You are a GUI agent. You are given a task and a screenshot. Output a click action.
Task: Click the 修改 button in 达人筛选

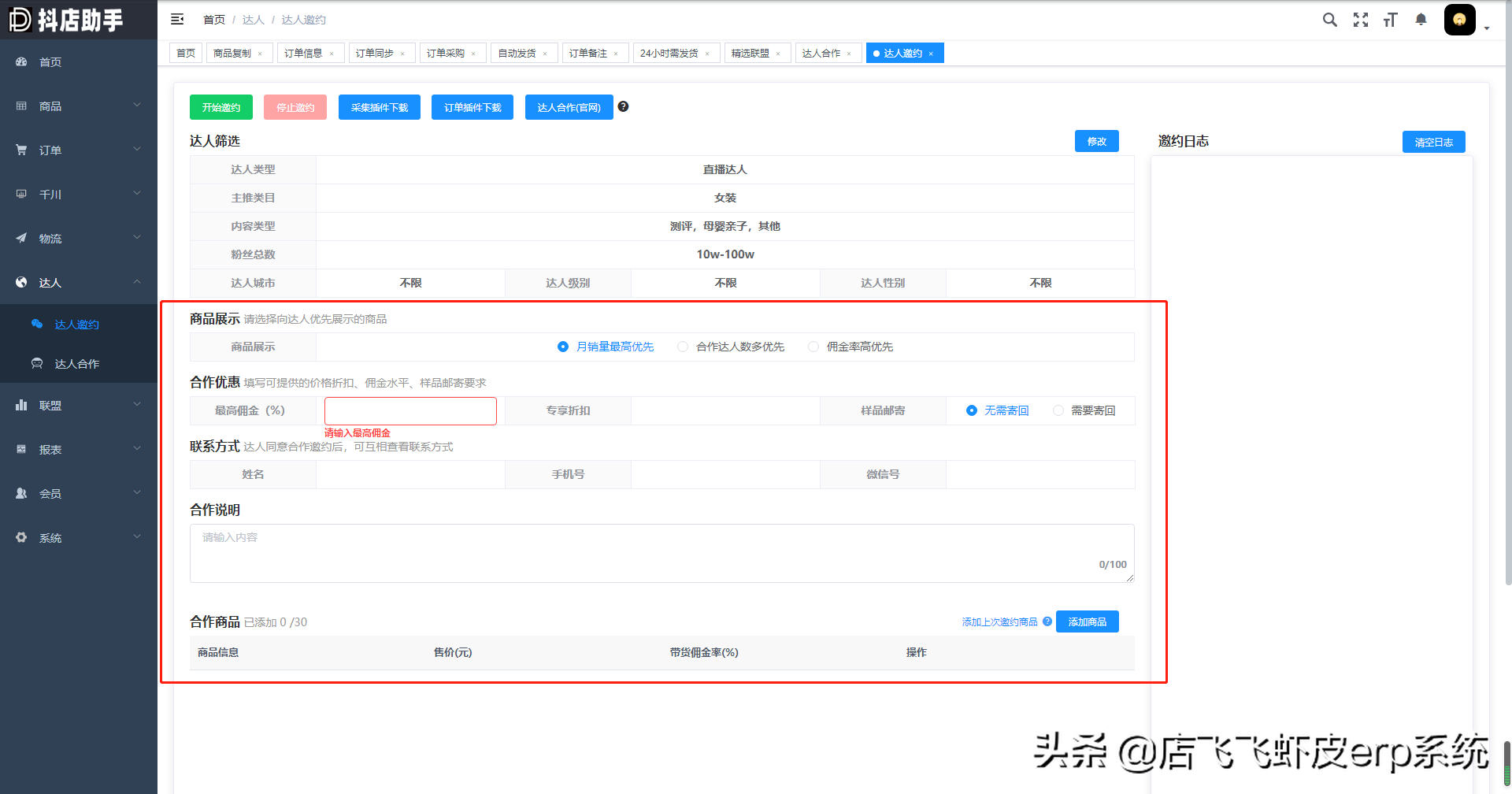point(1097,141)
